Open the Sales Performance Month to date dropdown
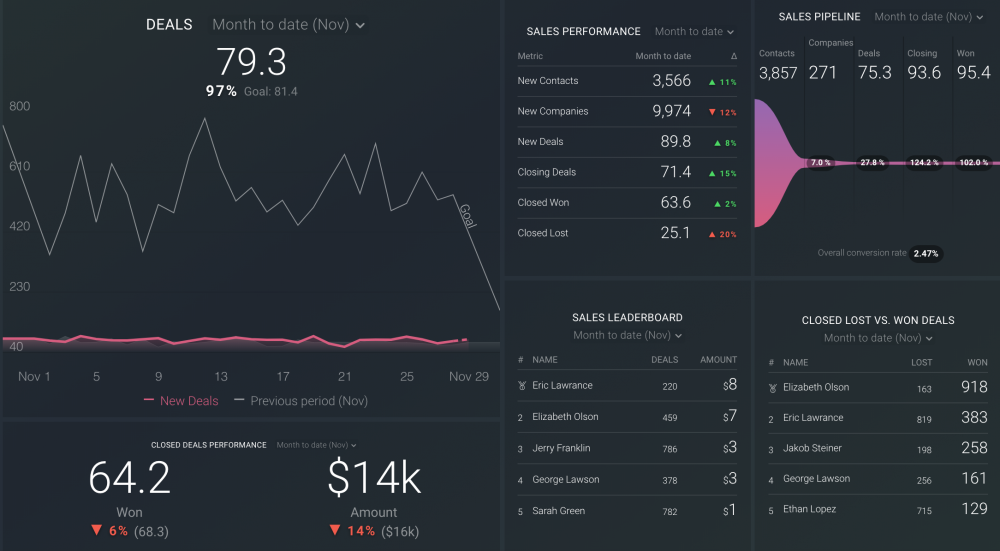The image size is (1000, 551). [x=694, y=32]
